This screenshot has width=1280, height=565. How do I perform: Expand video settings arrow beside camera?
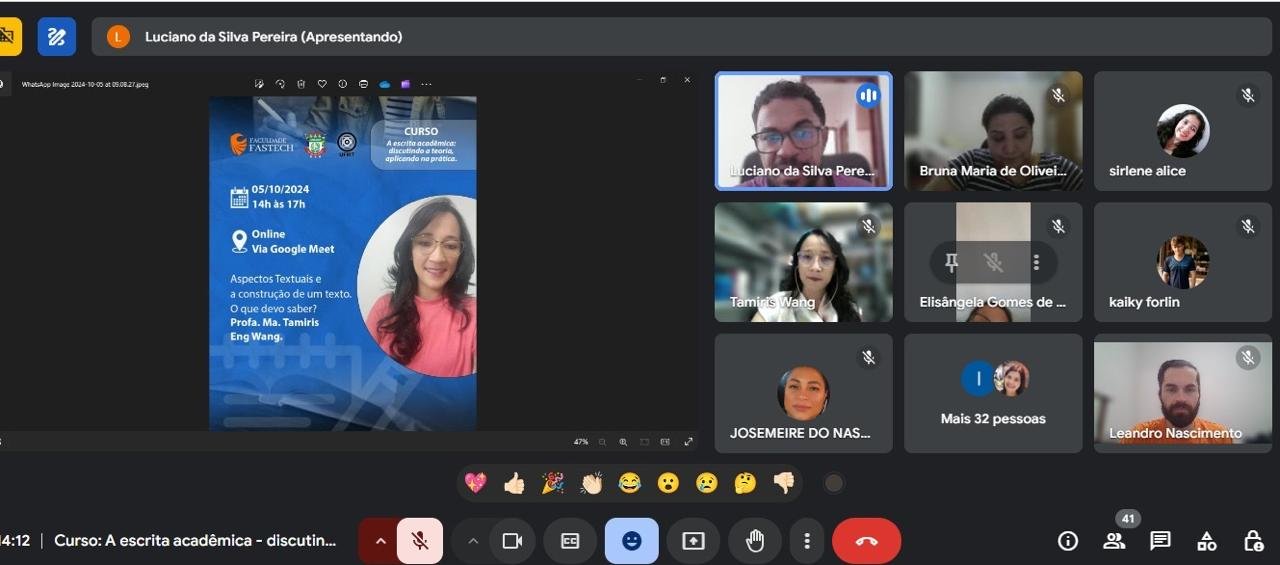473,541
